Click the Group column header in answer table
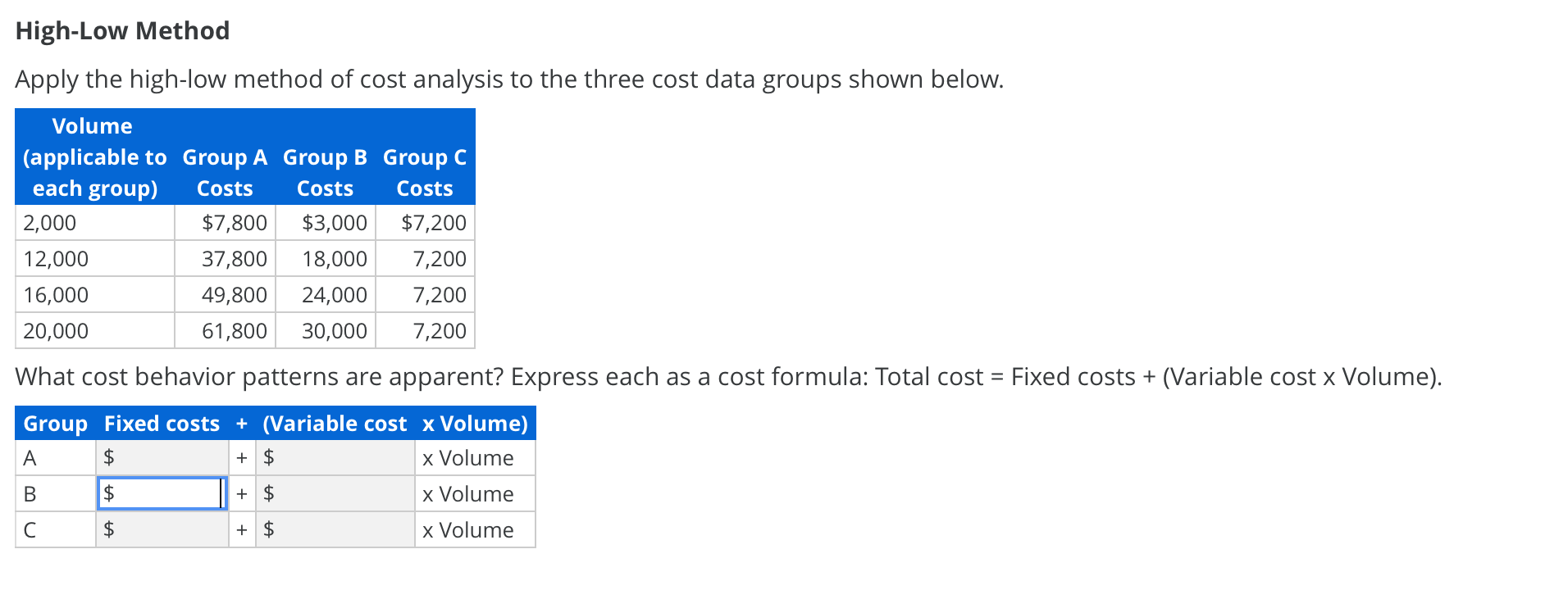Screen dimensions: 1568x590 pos(55,423)
